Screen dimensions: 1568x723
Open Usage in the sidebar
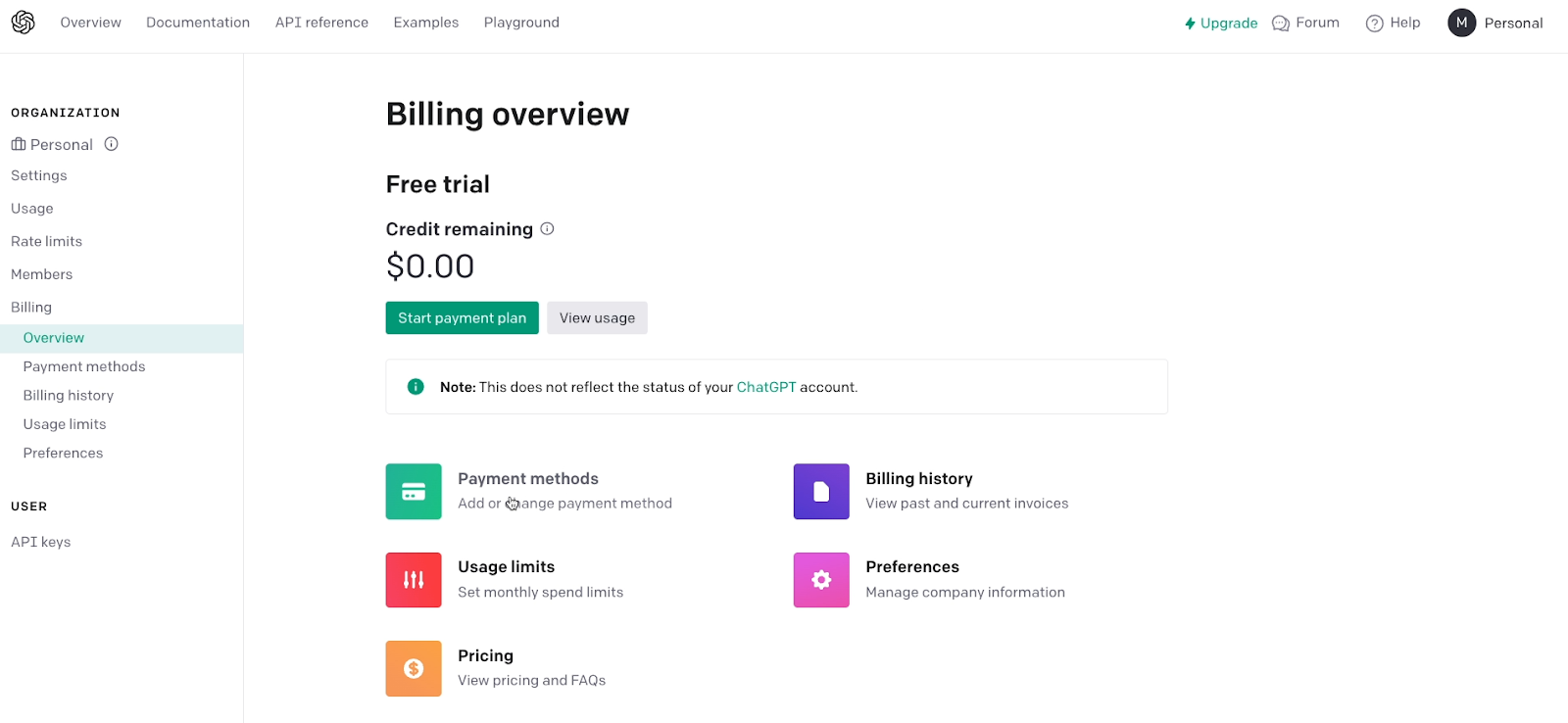[32, 209]
